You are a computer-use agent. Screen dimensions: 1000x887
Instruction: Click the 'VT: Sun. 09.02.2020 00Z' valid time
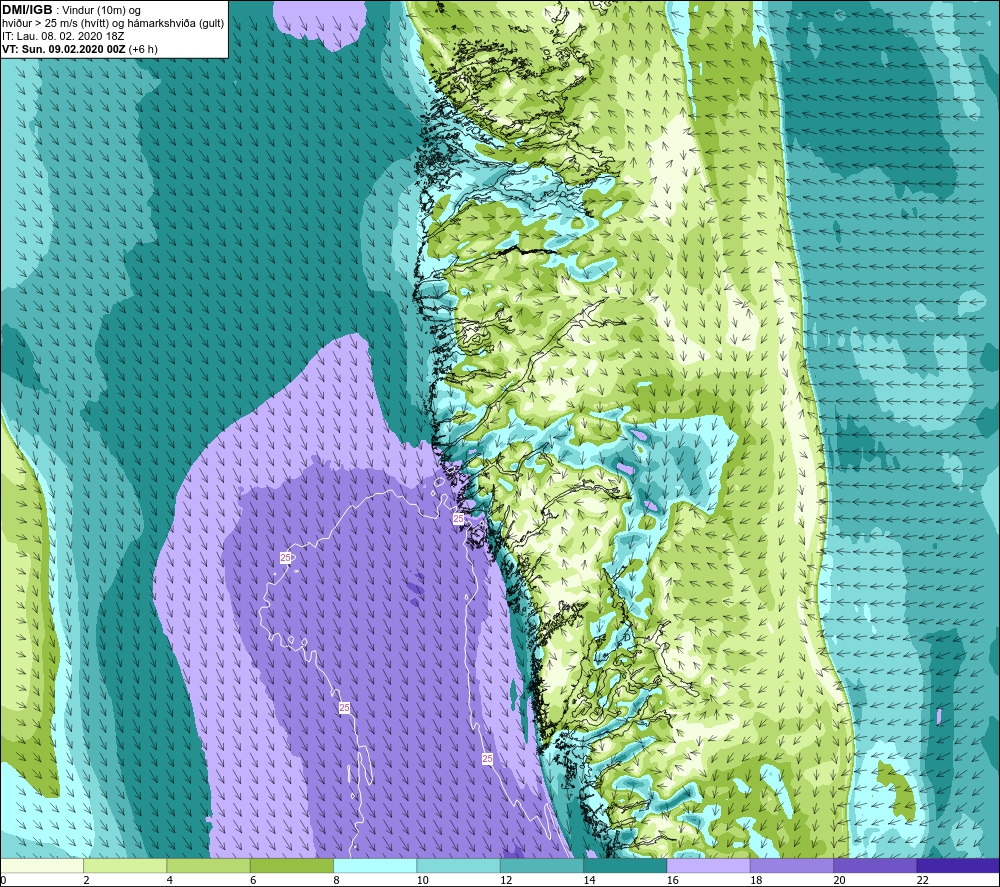[64, 49]
